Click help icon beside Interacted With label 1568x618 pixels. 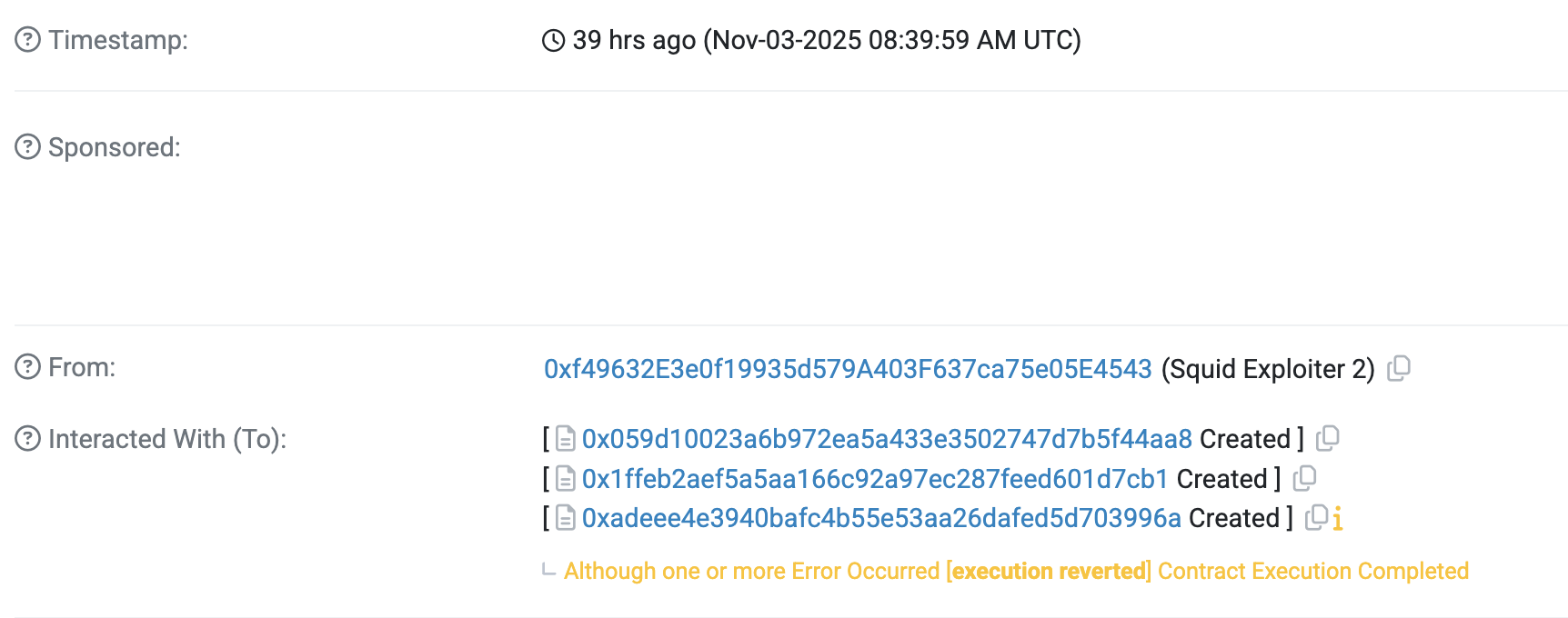point(28,439)
